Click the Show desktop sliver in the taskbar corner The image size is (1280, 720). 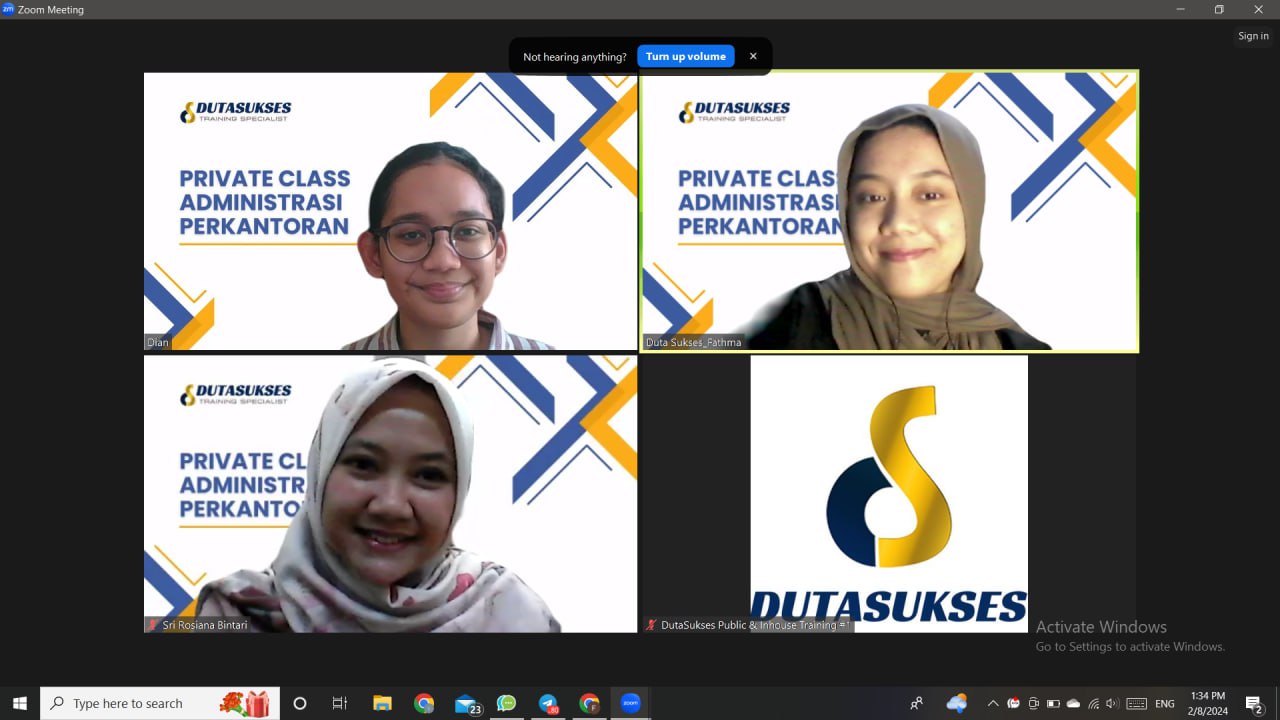tap(1277, 703)
